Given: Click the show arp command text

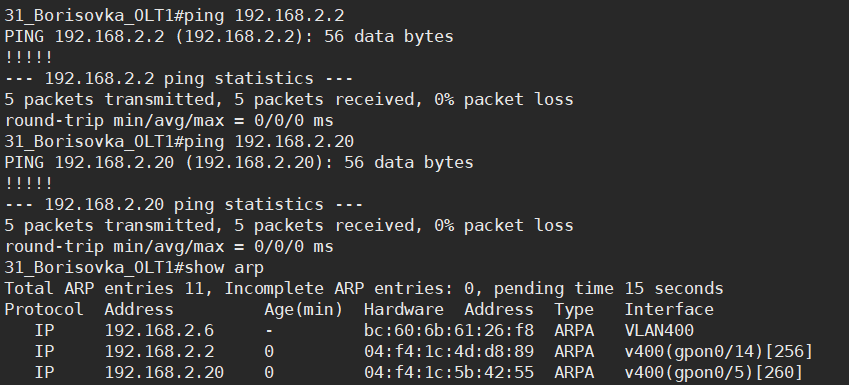Looking at the screenshot, I should click(224, 268).
